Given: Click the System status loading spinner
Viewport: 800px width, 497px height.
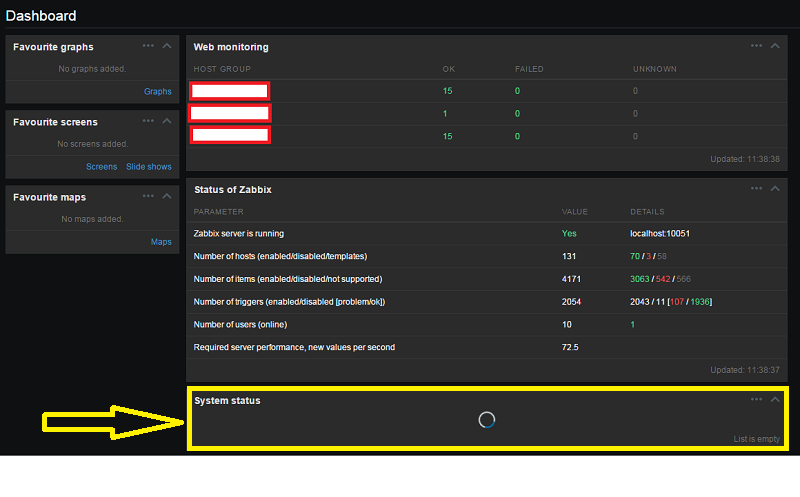Looking at the screenshot, I should click(487, 420).
